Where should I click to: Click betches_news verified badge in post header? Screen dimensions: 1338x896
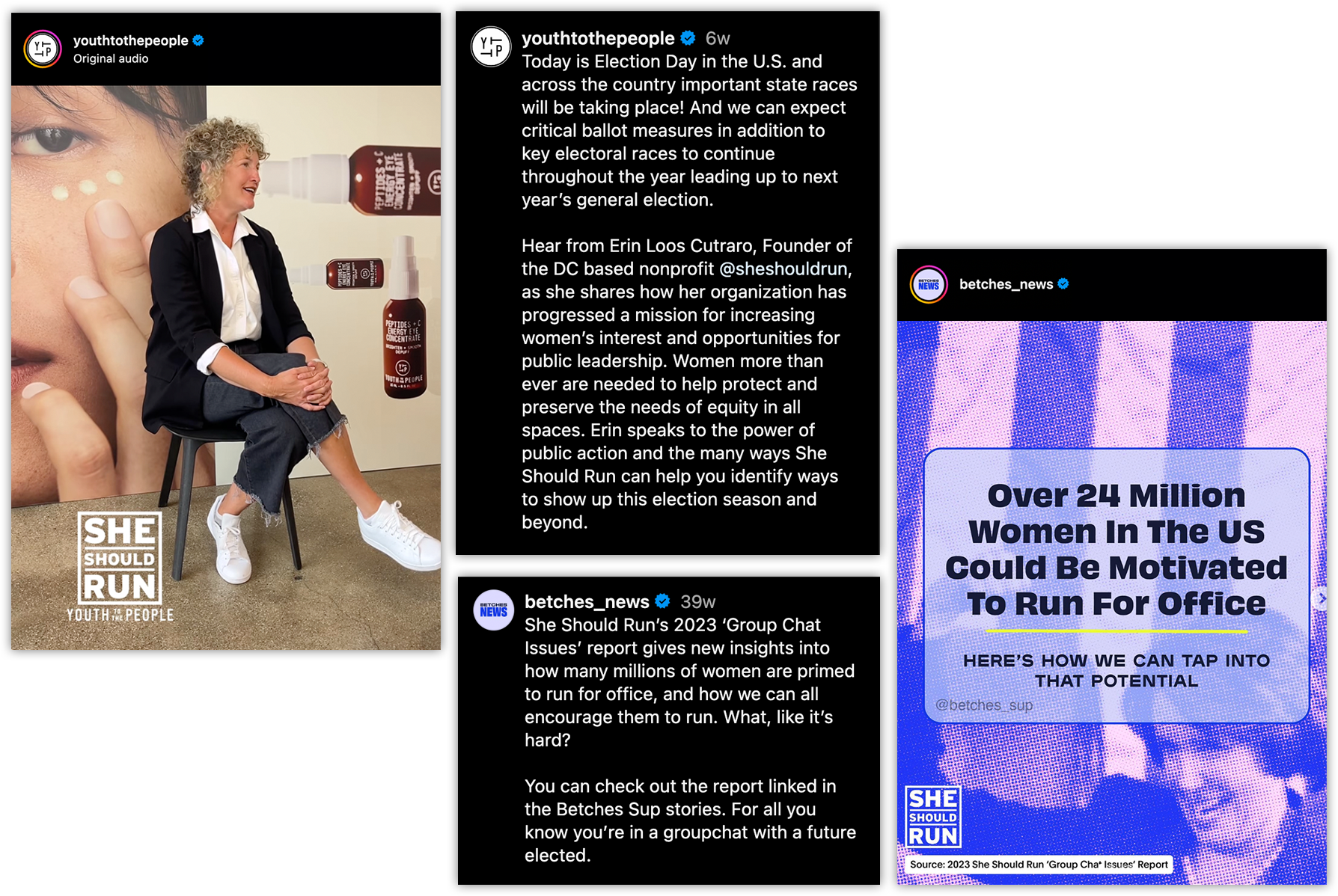tap(1063, 283)
